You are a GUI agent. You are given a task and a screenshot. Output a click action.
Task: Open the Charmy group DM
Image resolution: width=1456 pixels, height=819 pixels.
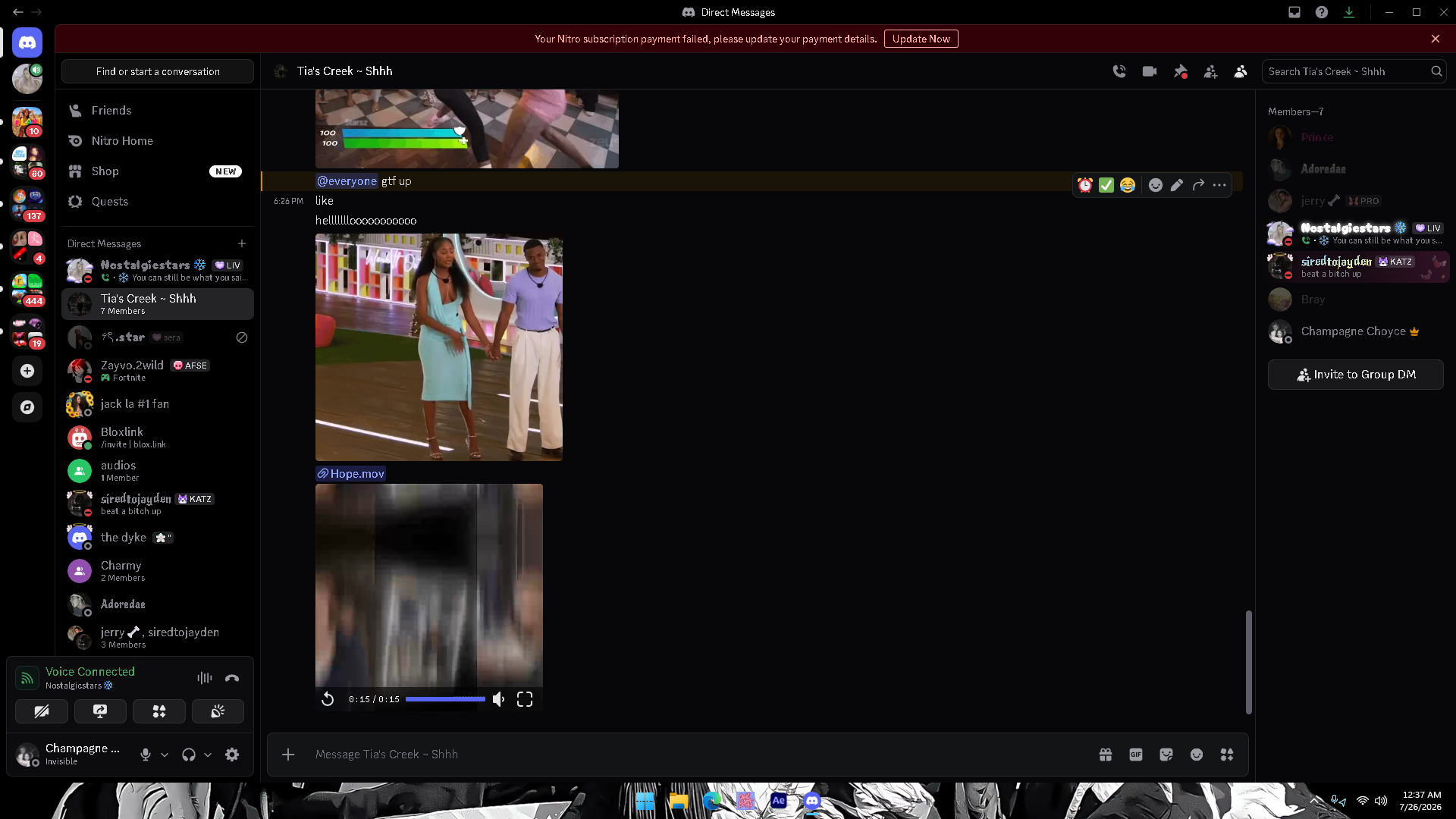[x=158, y=571]
